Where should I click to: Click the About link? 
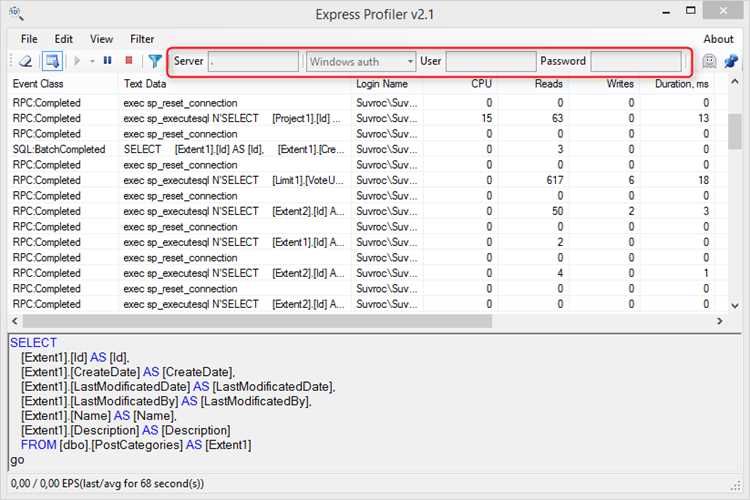point(718,39)
